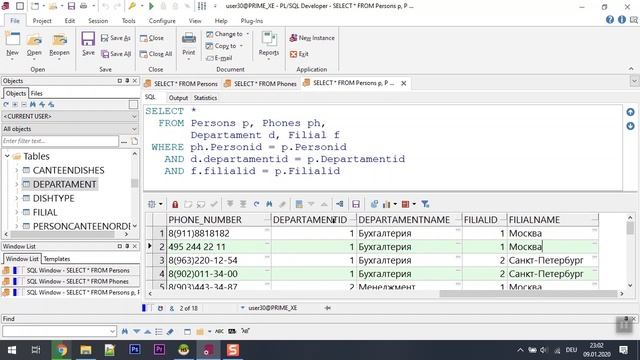640x360 pixels.
Task: Click the vertical scrollbar of the result grid
Action: tap(630, 251)
